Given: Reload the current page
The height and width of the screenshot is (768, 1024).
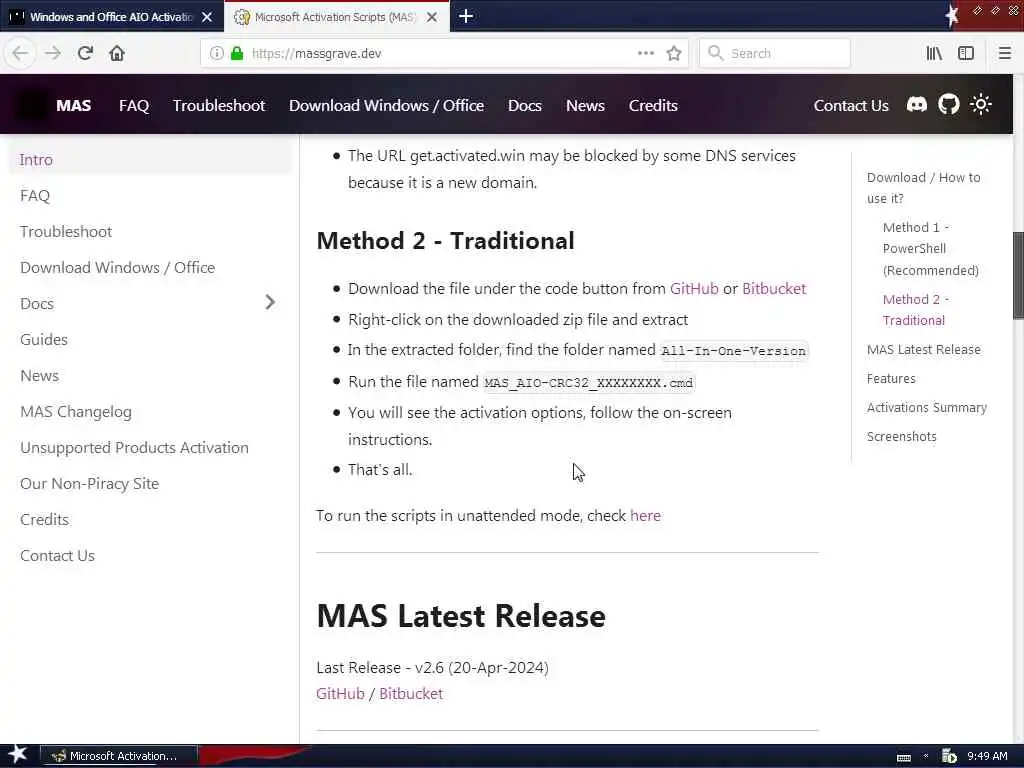Looking at the screenshot, I should pos(86,53).
